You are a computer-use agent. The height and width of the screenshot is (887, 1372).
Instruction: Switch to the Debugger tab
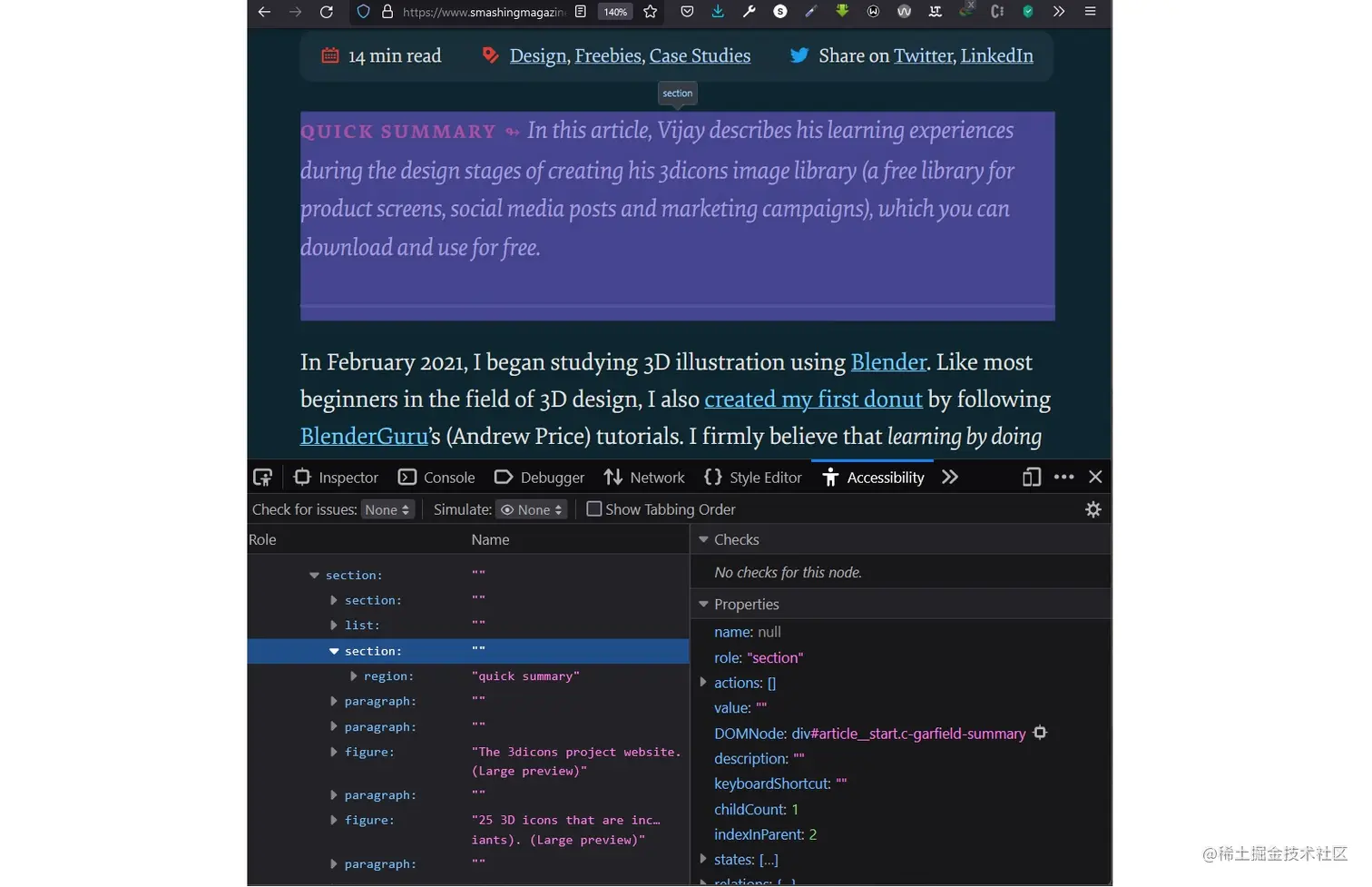(x=539, y=478)
